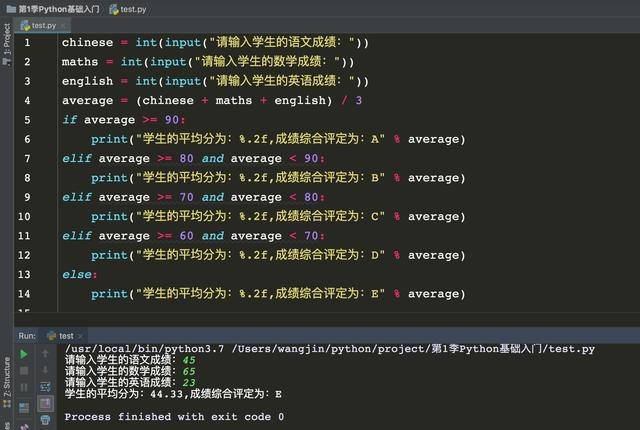Click the result line showing 44.33 in console
This screenshot has height=430, width=640.
pos(173,394)
